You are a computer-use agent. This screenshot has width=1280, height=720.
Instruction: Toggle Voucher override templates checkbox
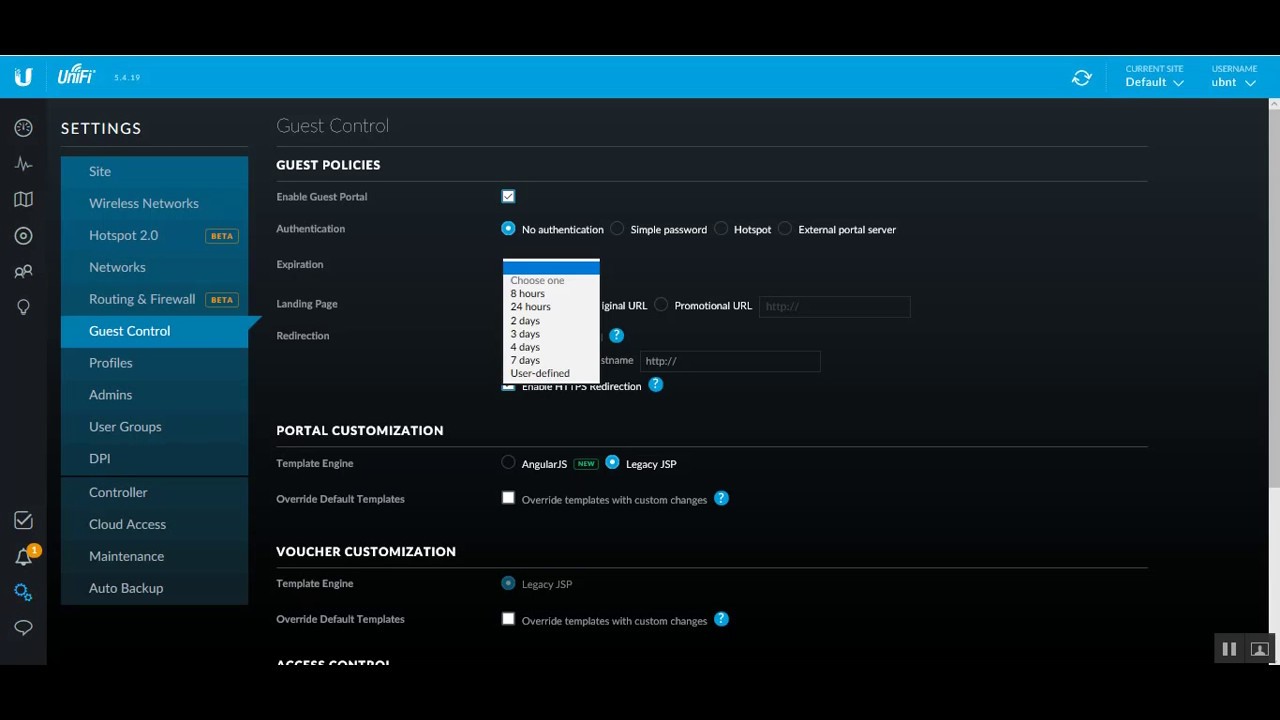tap(508, 619)
